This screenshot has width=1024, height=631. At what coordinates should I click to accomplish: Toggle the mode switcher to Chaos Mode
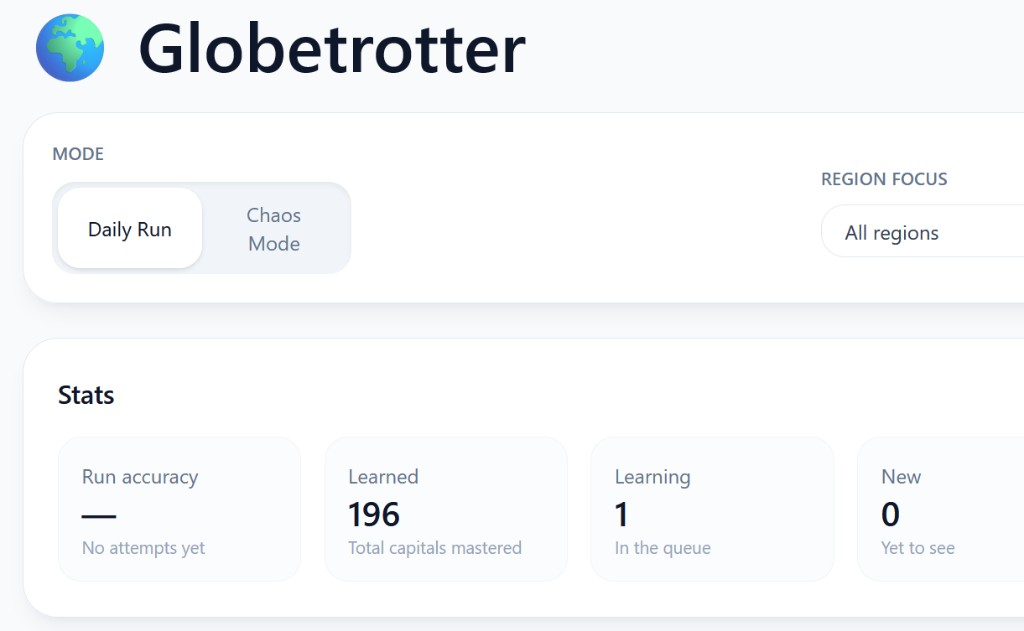coord(274,229)
